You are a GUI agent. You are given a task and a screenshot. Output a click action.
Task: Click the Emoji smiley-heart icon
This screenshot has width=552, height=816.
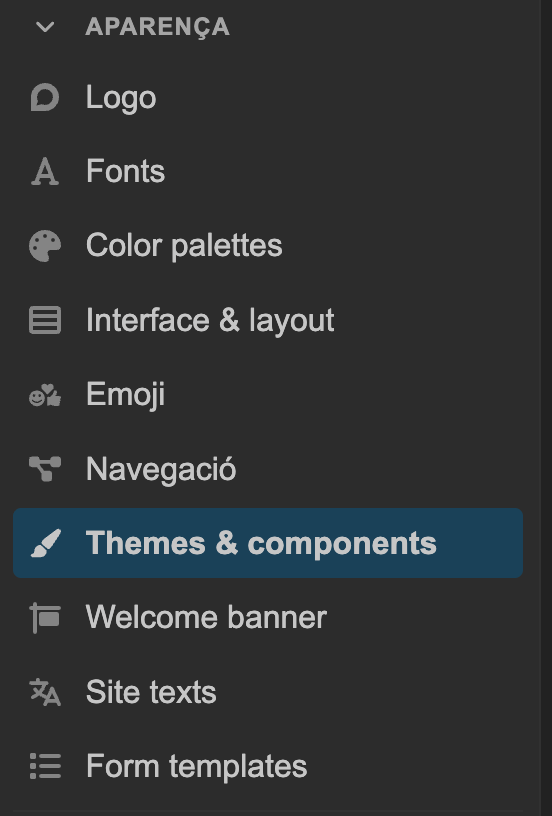pyautogui.click(x=45, y=395)
